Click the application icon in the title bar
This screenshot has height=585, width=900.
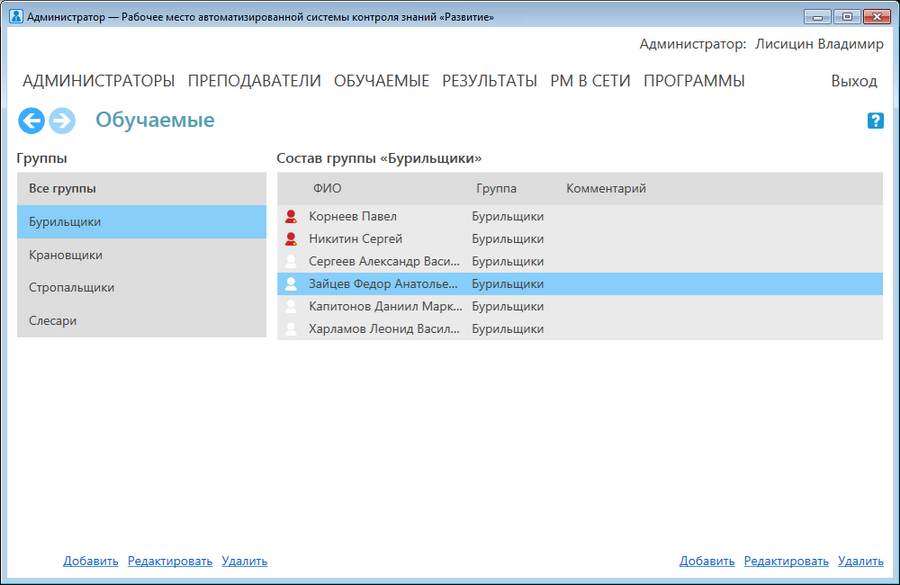pos(16,17)
